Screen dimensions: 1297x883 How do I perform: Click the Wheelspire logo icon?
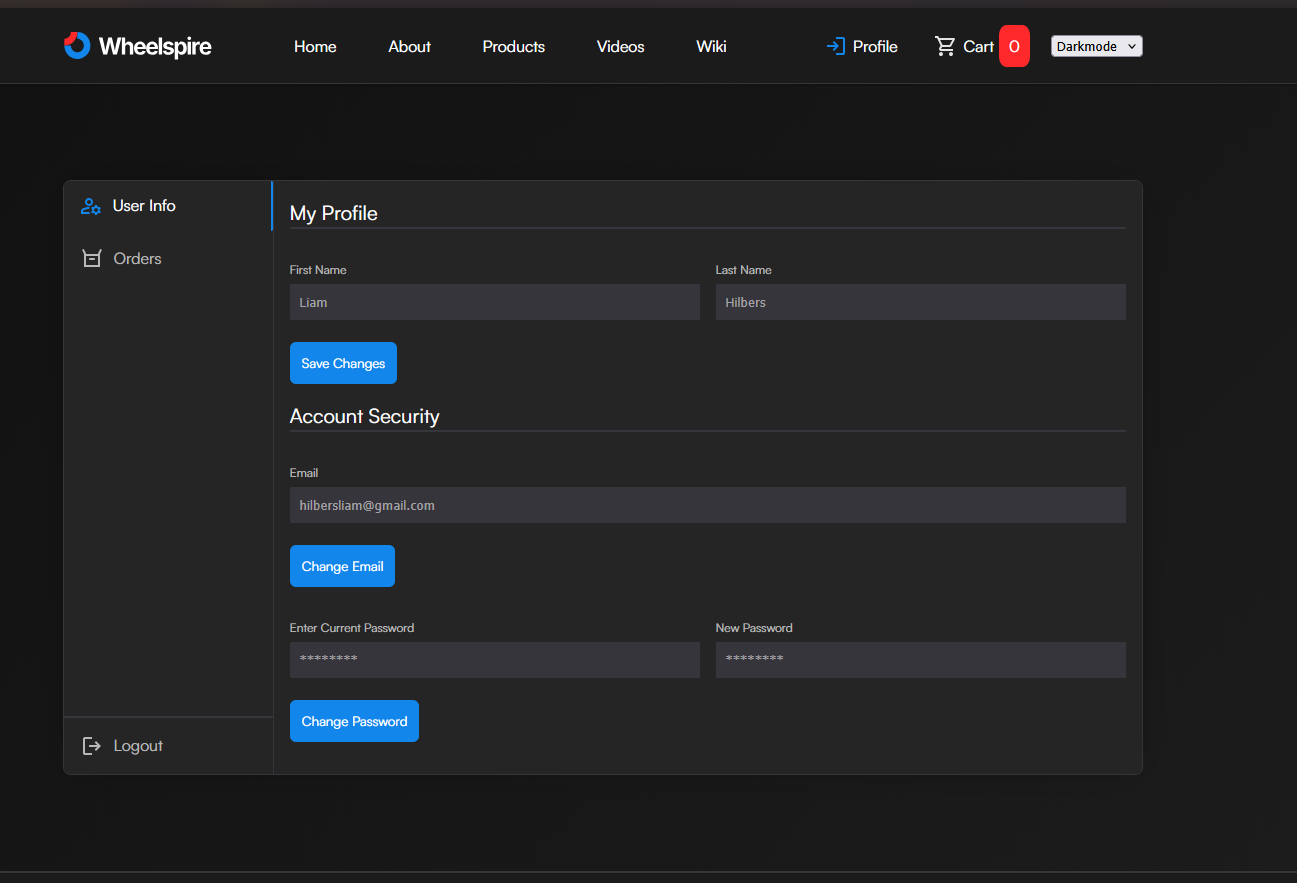pos(77,45)
